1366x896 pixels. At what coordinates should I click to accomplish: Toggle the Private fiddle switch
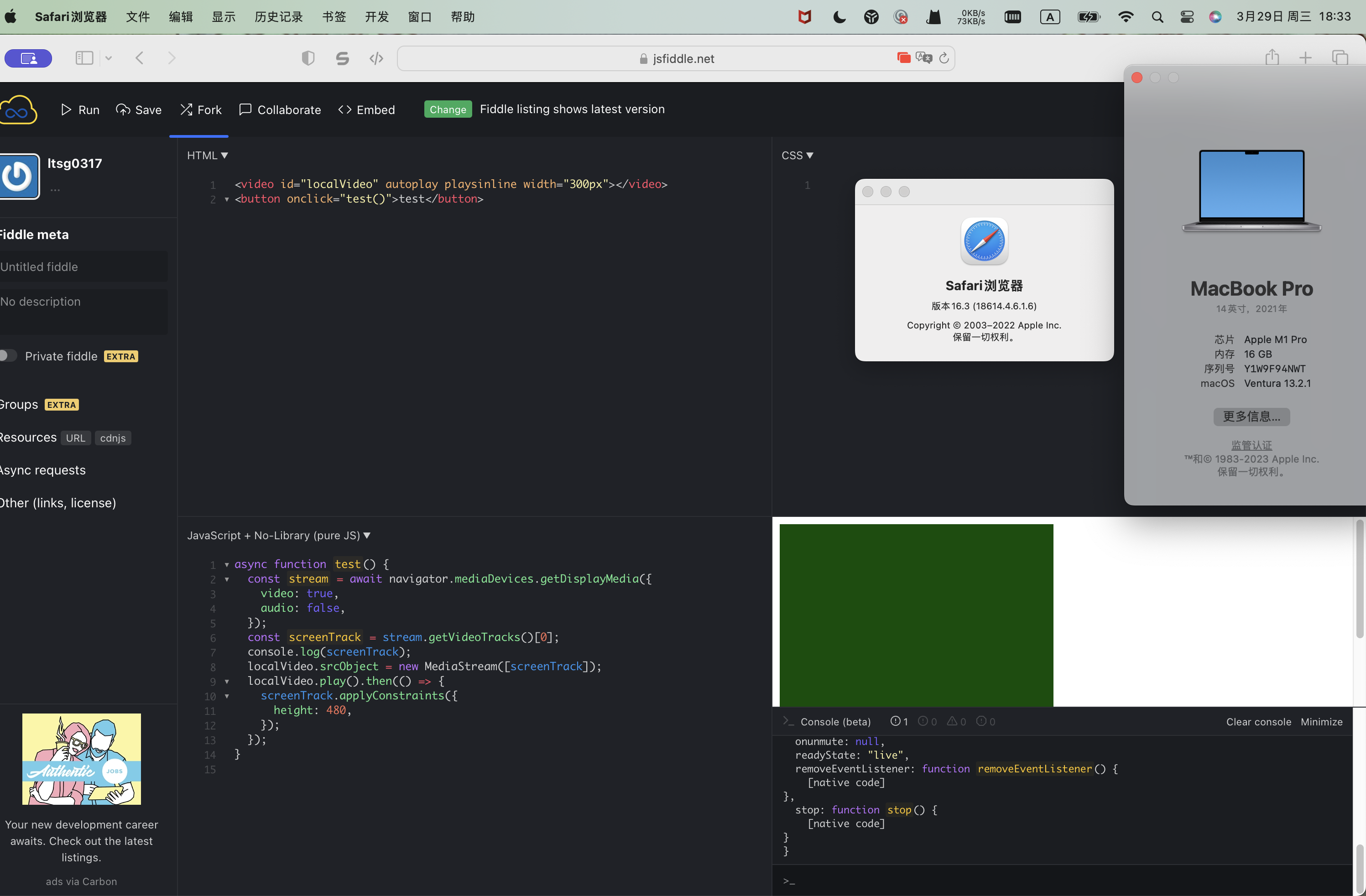point(8,356)
